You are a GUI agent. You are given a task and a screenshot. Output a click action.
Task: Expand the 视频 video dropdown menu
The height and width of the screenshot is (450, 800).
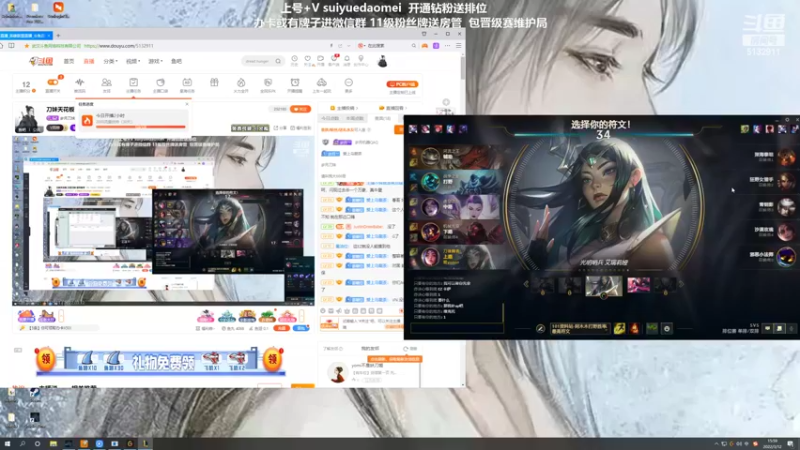coord(133,61)
